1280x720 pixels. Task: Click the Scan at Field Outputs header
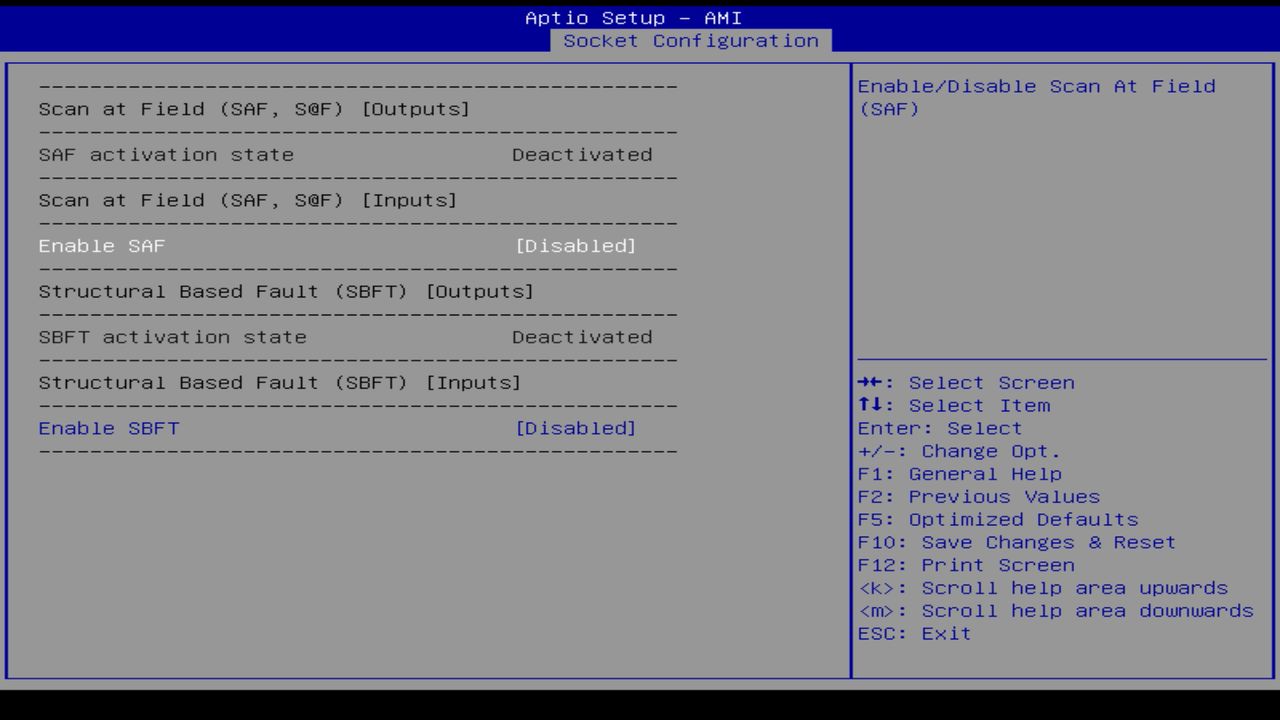pyautogui.click(x=254, y=109)
